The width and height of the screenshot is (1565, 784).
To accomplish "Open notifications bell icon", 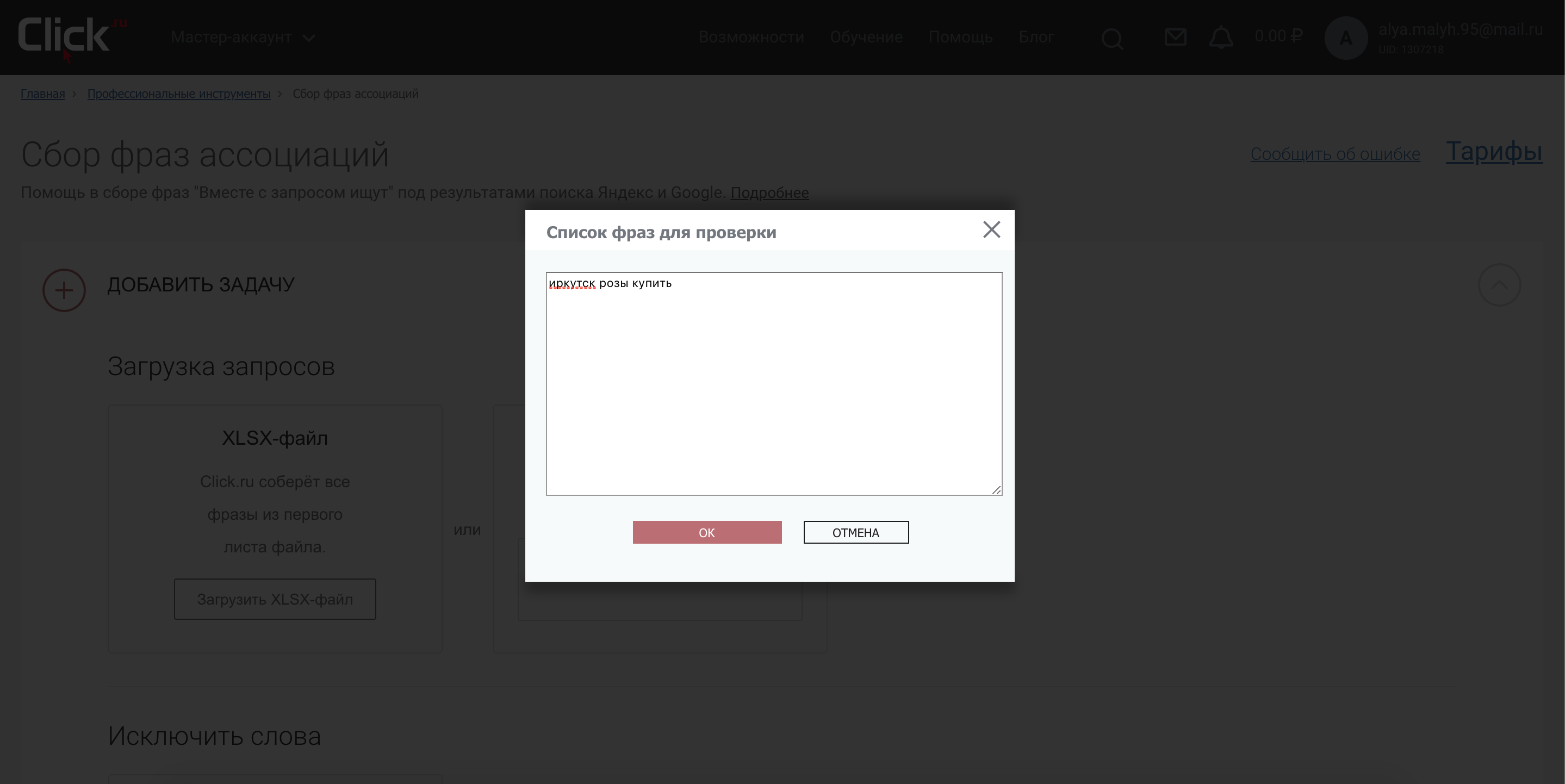I will 1221,38.
